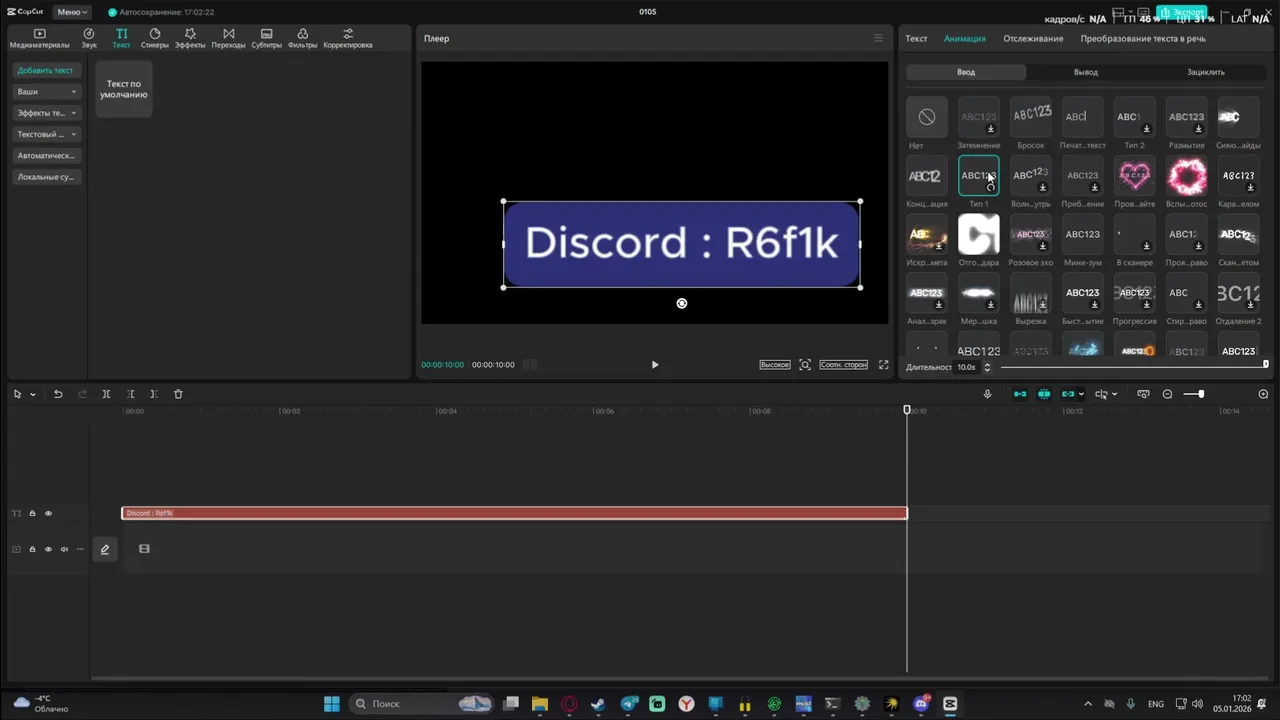The width and height of the screenshot is (1280, 720).
Task: Adjust the timeline zoom slider
Action: [x=1194, y=394]
